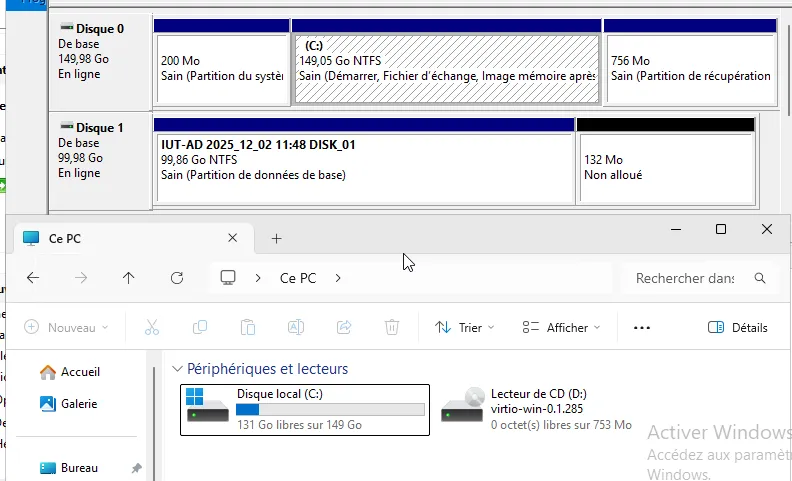Add a new File Explorer tab
Viewport: 792px width, 481px height.
(277, 238)
